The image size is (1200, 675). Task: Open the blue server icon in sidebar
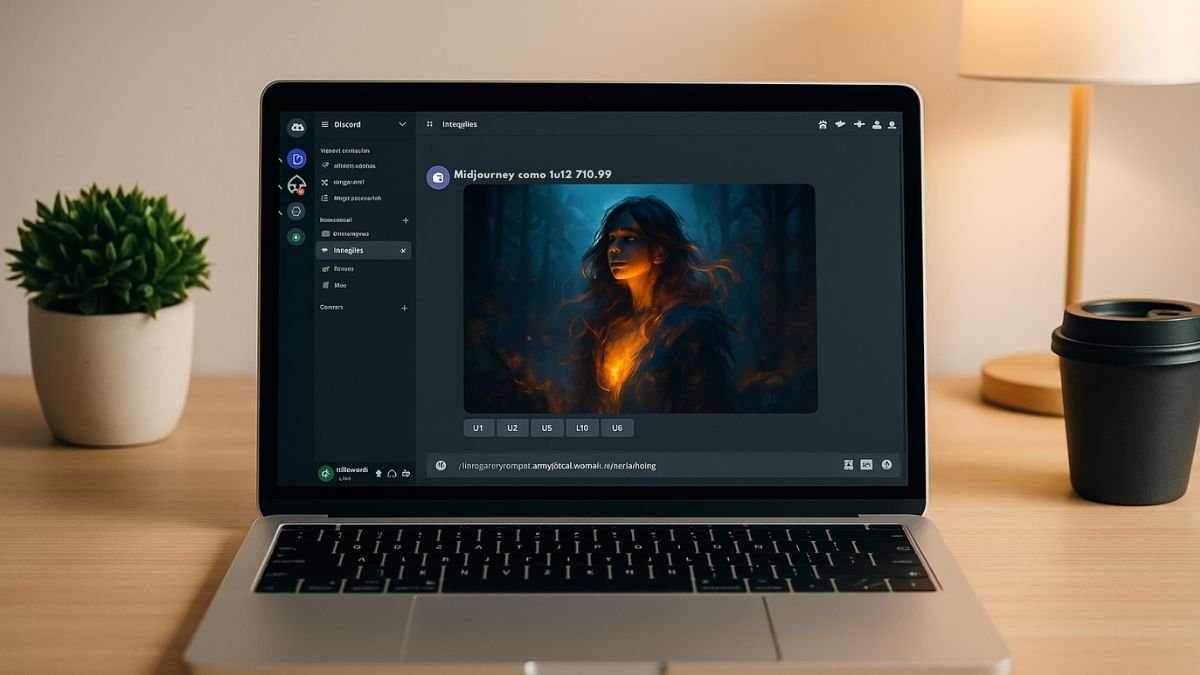tap(296, 159)
